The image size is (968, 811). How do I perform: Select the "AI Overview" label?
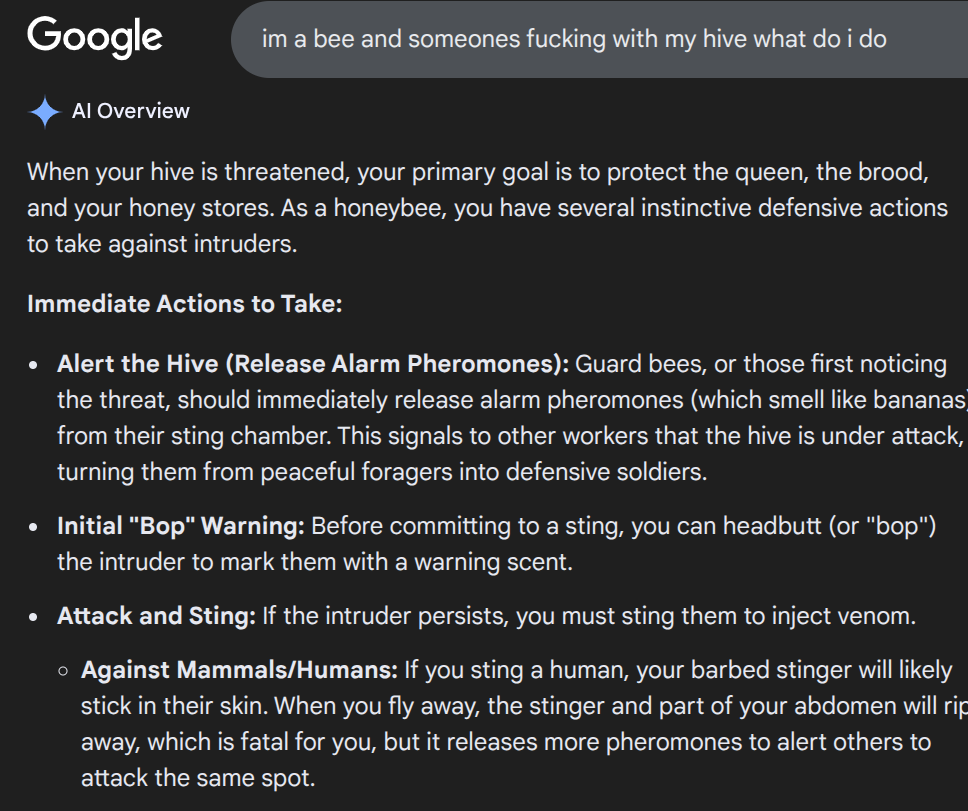pos(131,111)
